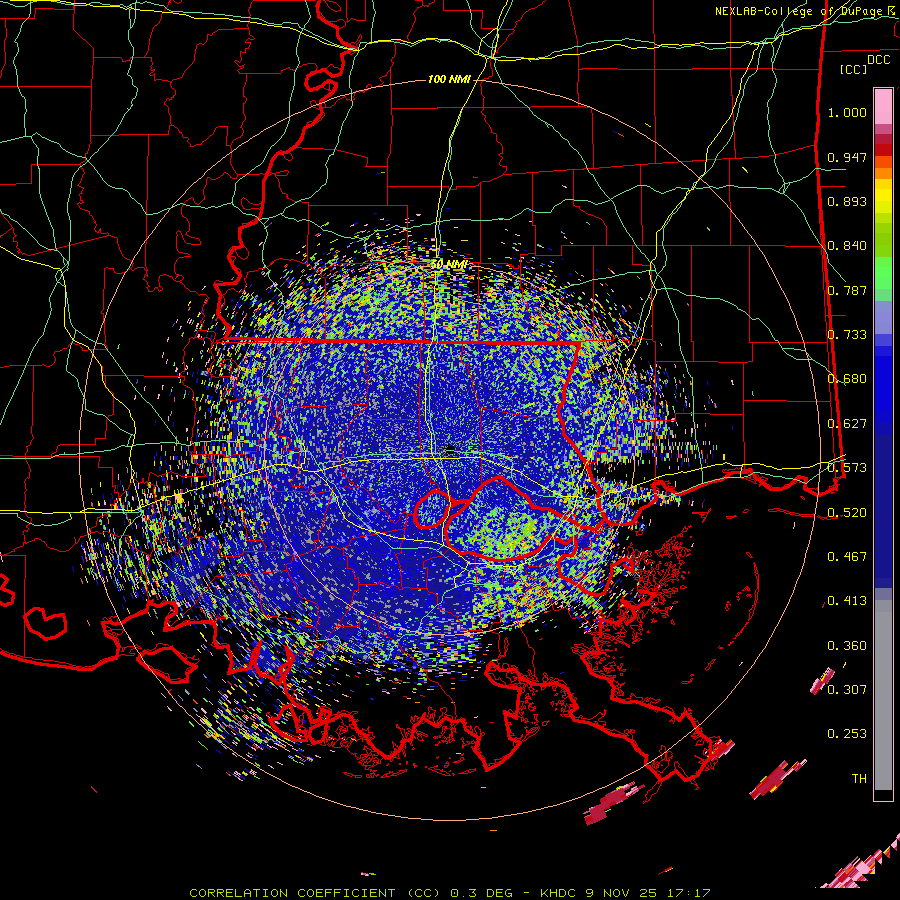The image size is (900, 900).
Task: Click the 0.627 scale value
Action: [847, 424]
